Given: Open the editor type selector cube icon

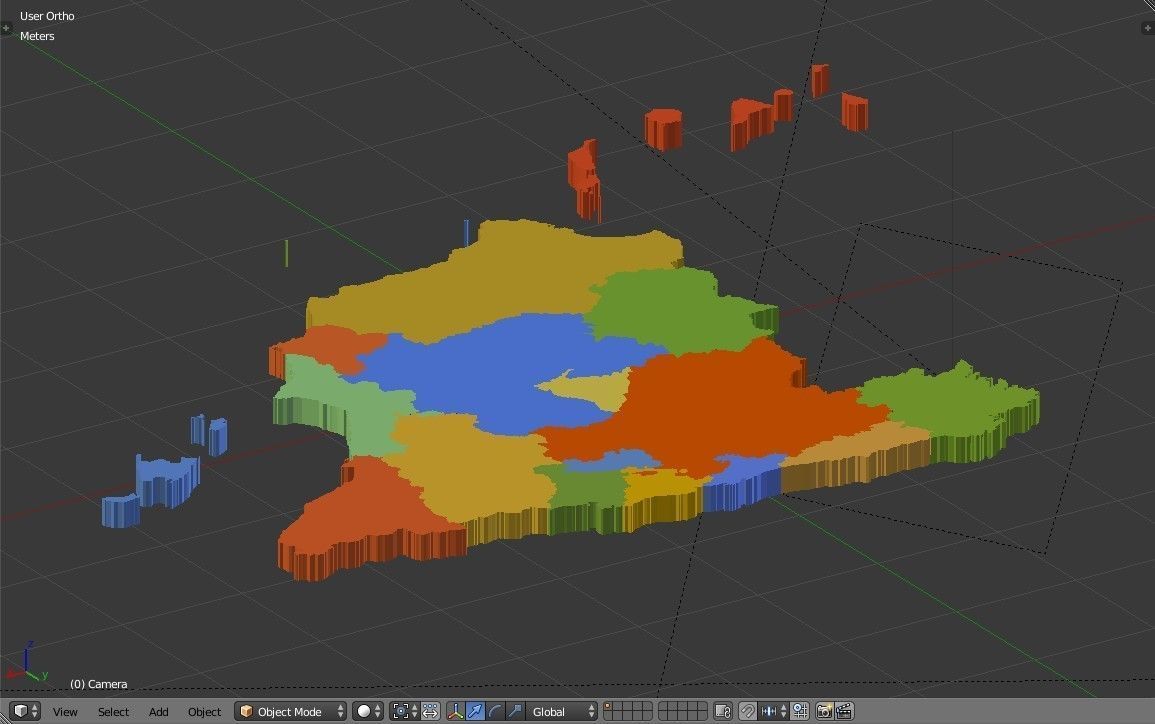Looking at the screenshot, I should [24, 711].
